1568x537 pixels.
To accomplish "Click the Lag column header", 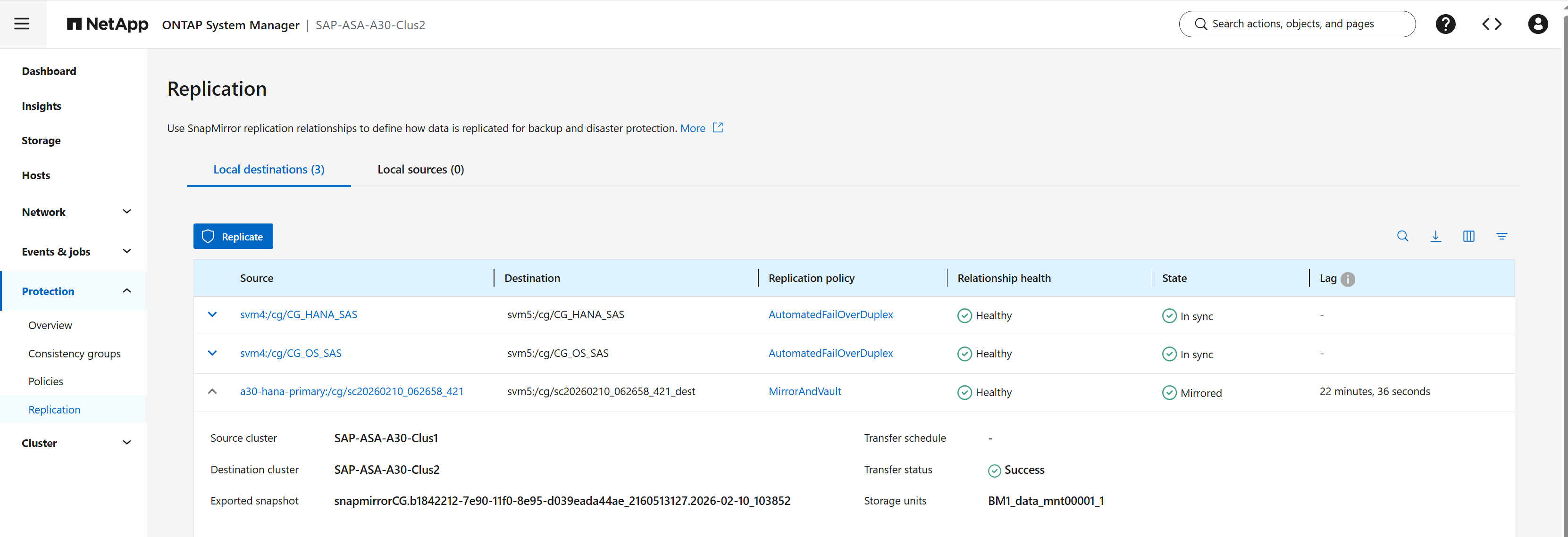I will click(x=1327, y=278).
